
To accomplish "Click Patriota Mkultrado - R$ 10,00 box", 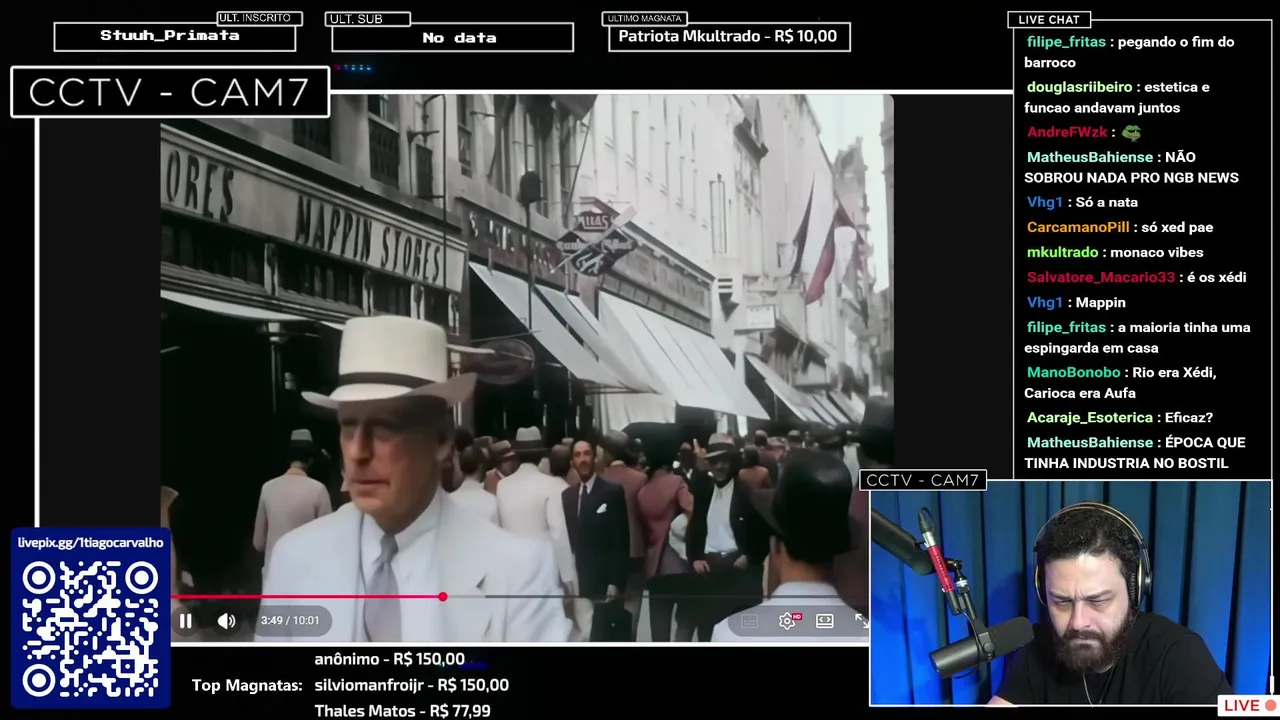I will [729, 37].
